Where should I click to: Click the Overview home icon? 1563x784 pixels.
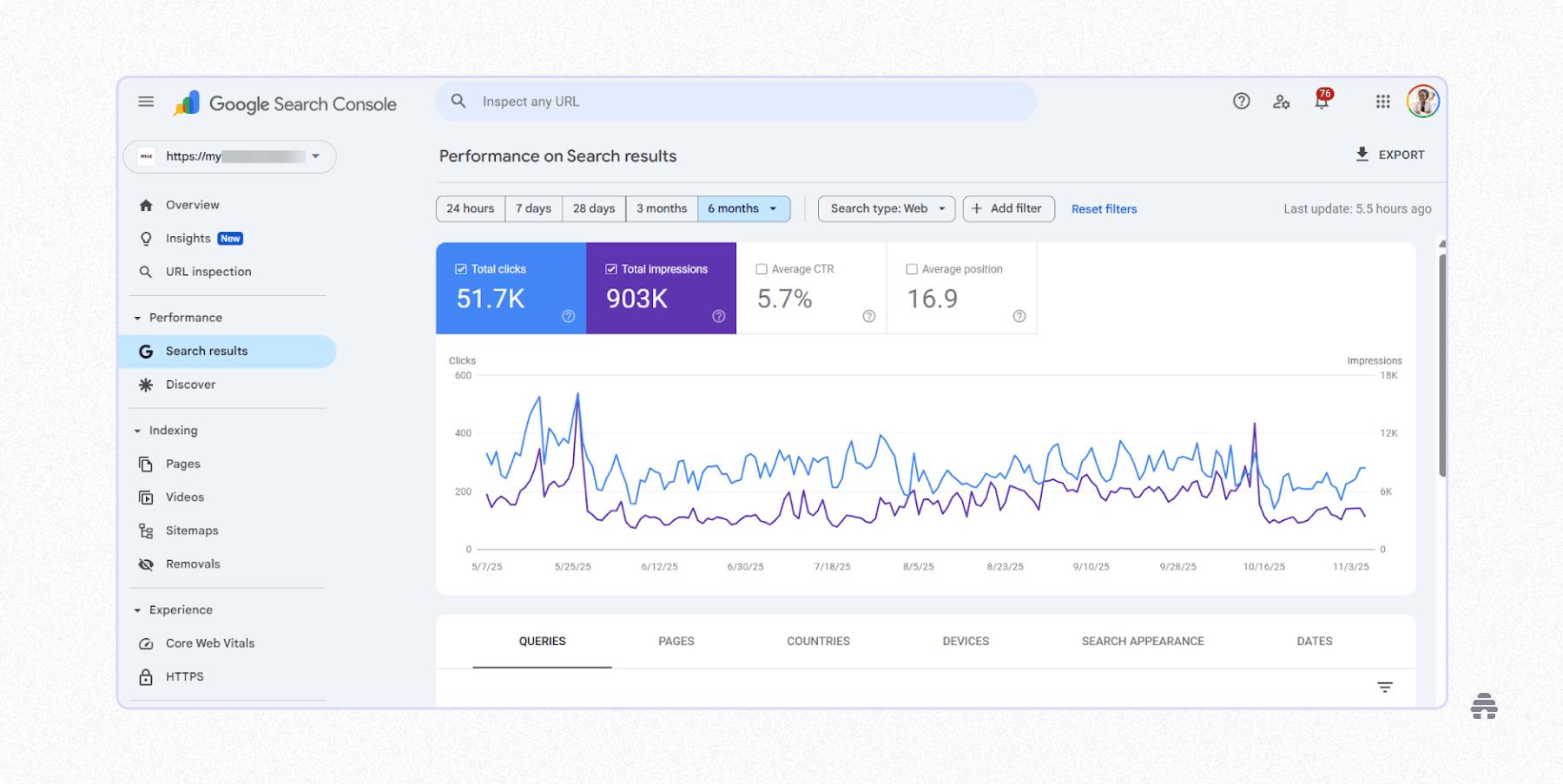[x=146, y=205]
